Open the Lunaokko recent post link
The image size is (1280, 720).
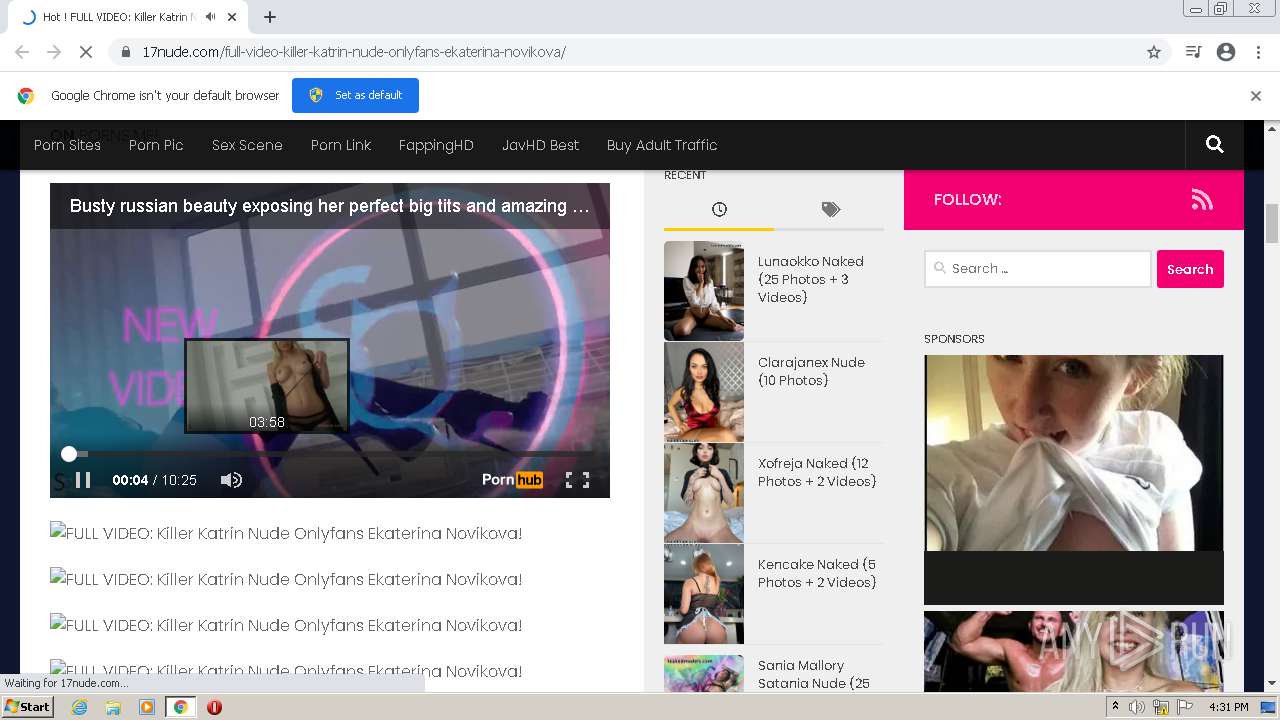(x=810, y=279)
